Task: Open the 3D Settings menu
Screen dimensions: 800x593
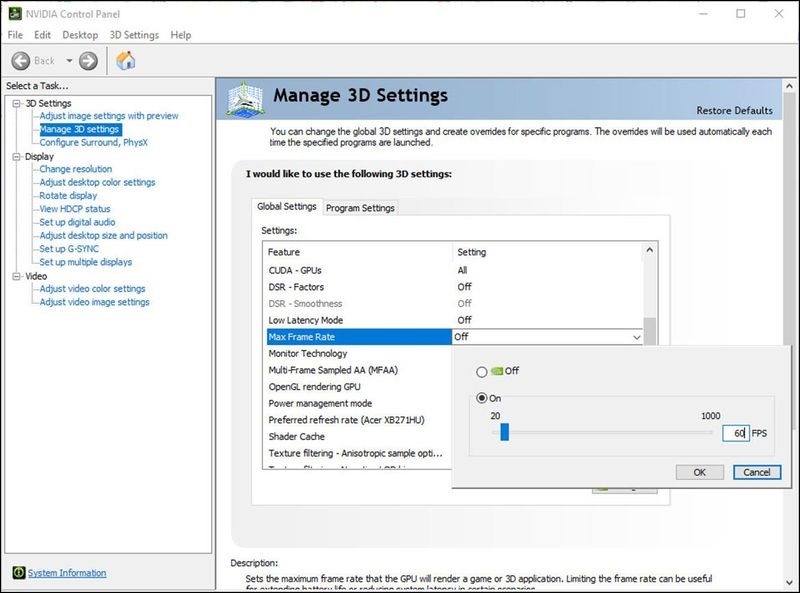Action: [134, 35]
